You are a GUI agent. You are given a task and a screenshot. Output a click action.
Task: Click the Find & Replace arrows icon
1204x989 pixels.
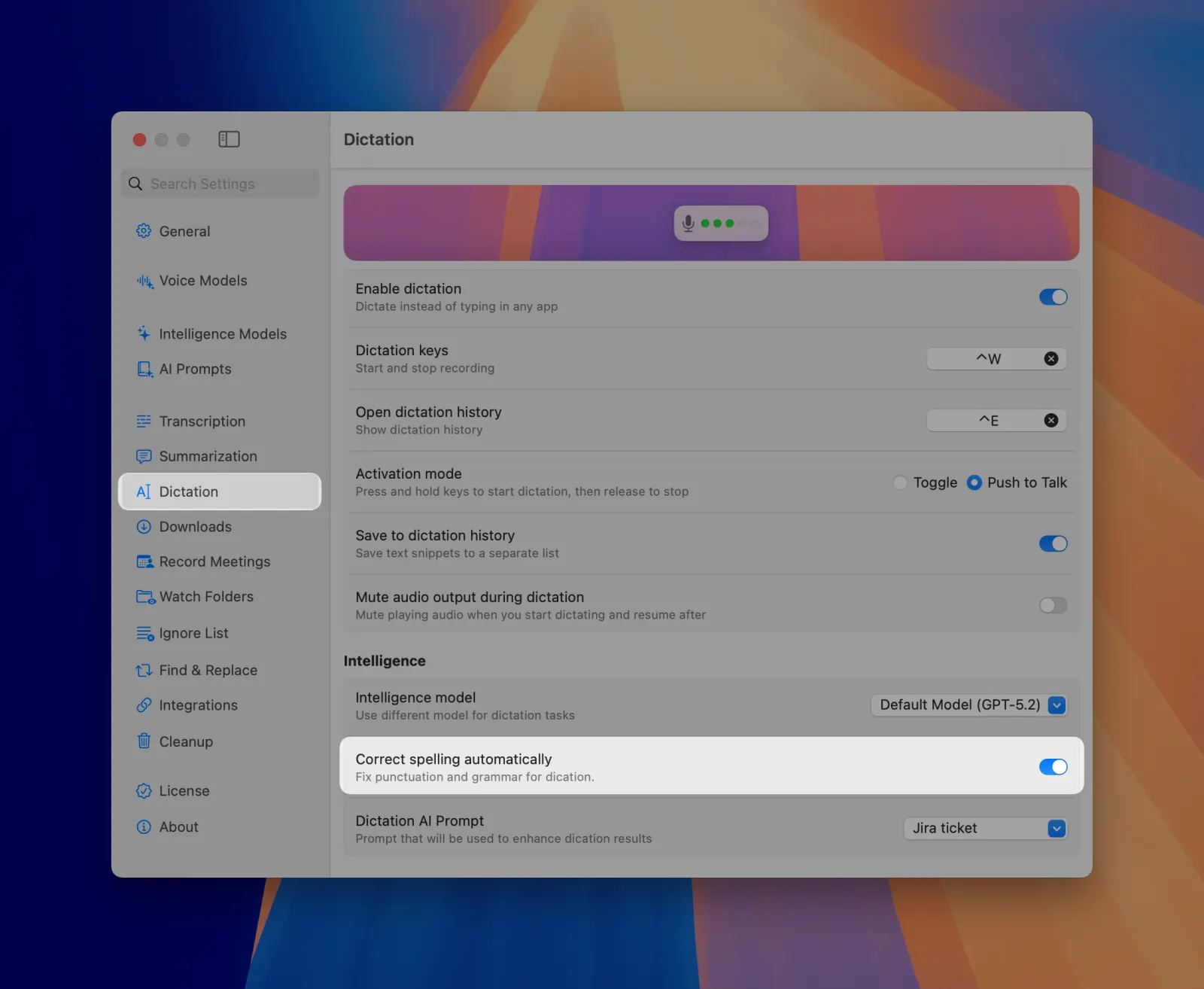[x=144, y=670]
